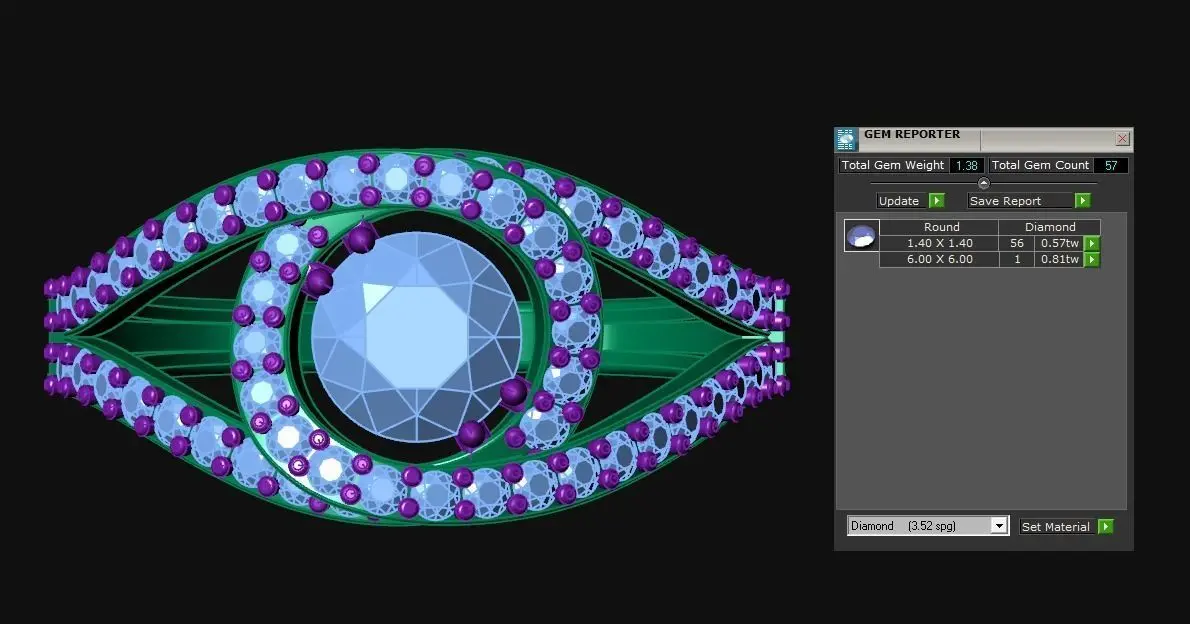This screenshot has height=624, width=1190.
Task: Click the Total Gem Count value 57
Action: 1111,165
